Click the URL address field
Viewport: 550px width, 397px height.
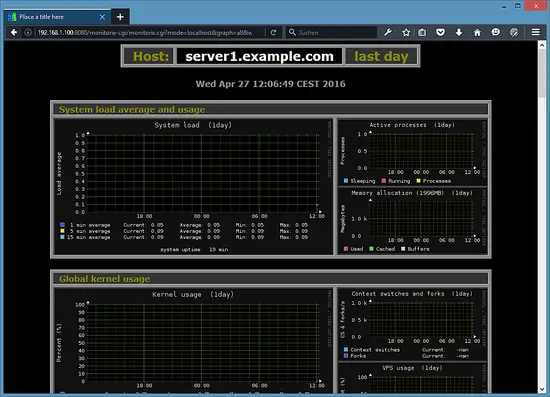(145, 33)
